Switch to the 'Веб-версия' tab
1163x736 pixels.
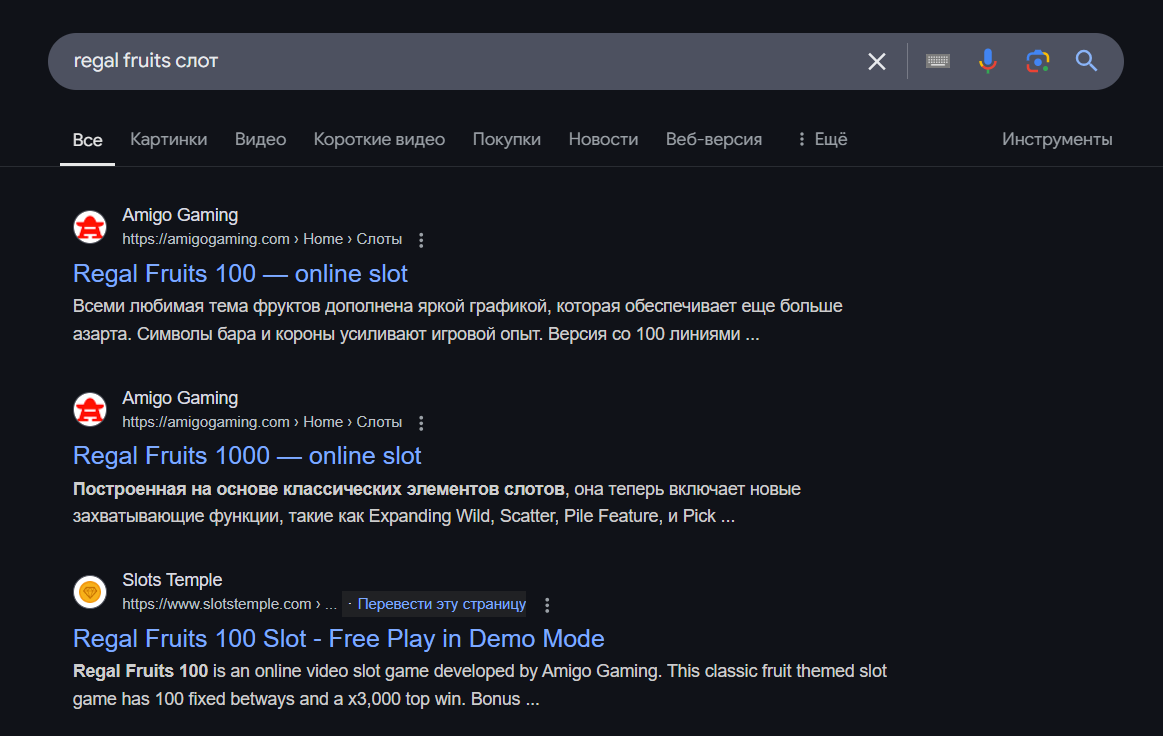pyautogui.click(x=714, y=139)
